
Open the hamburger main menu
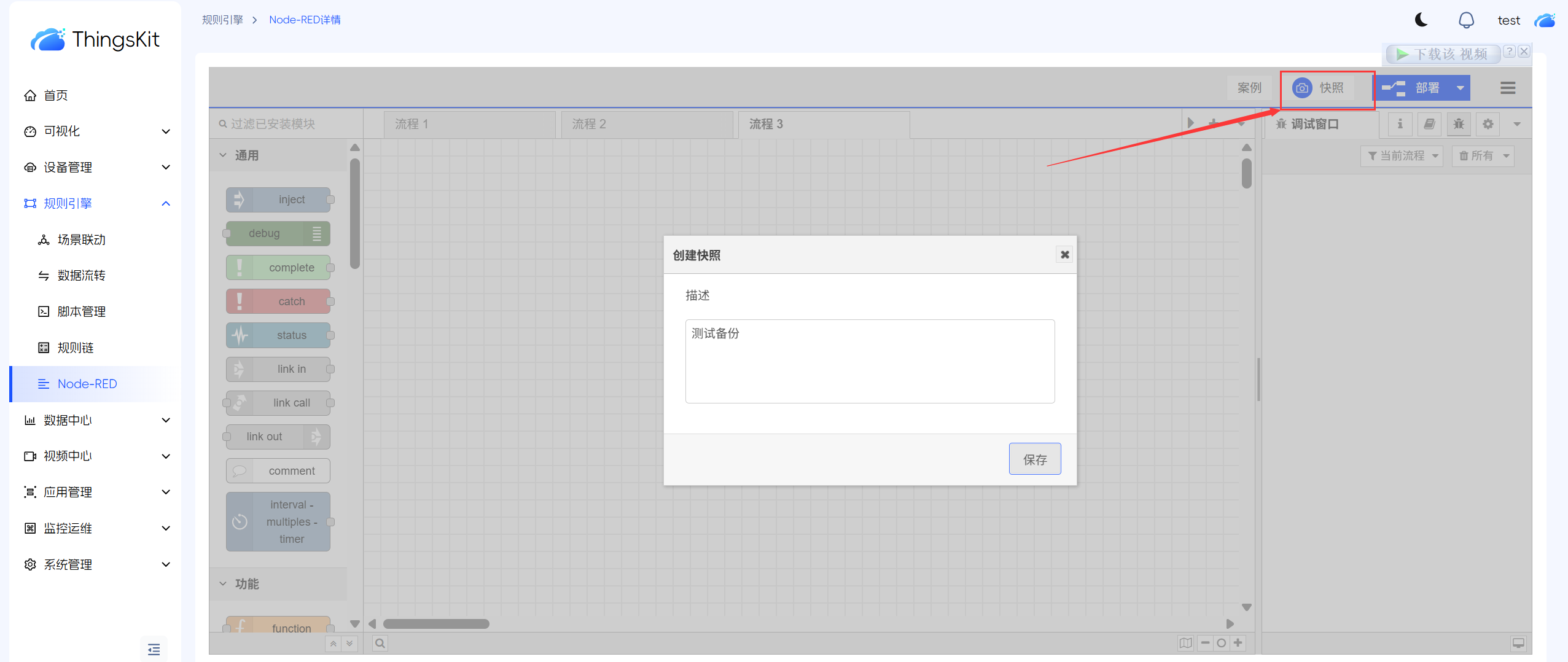pyautogui.click(x=1507, y=88)
